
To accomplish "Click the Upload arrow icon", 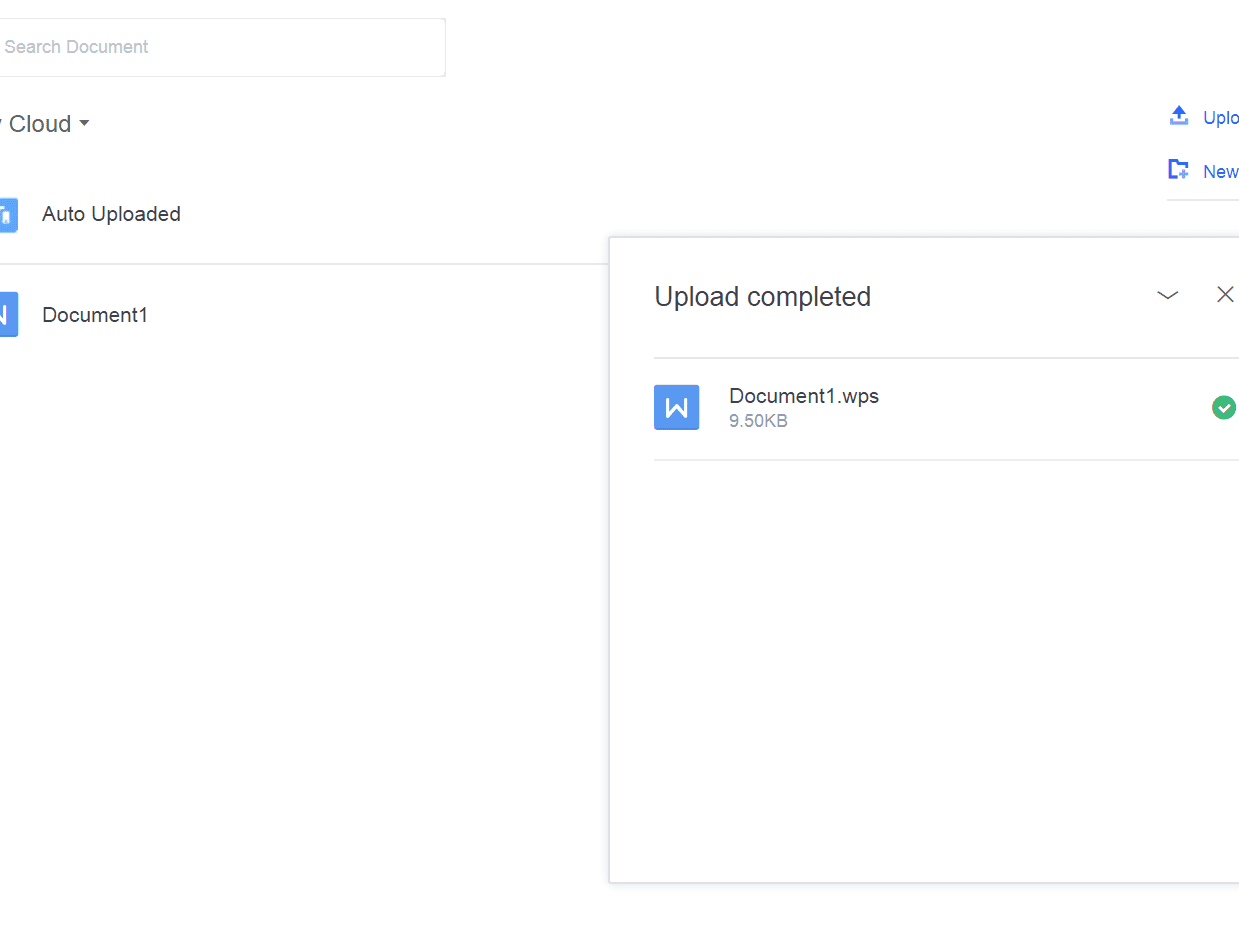I will click(x=1179, y=116).
